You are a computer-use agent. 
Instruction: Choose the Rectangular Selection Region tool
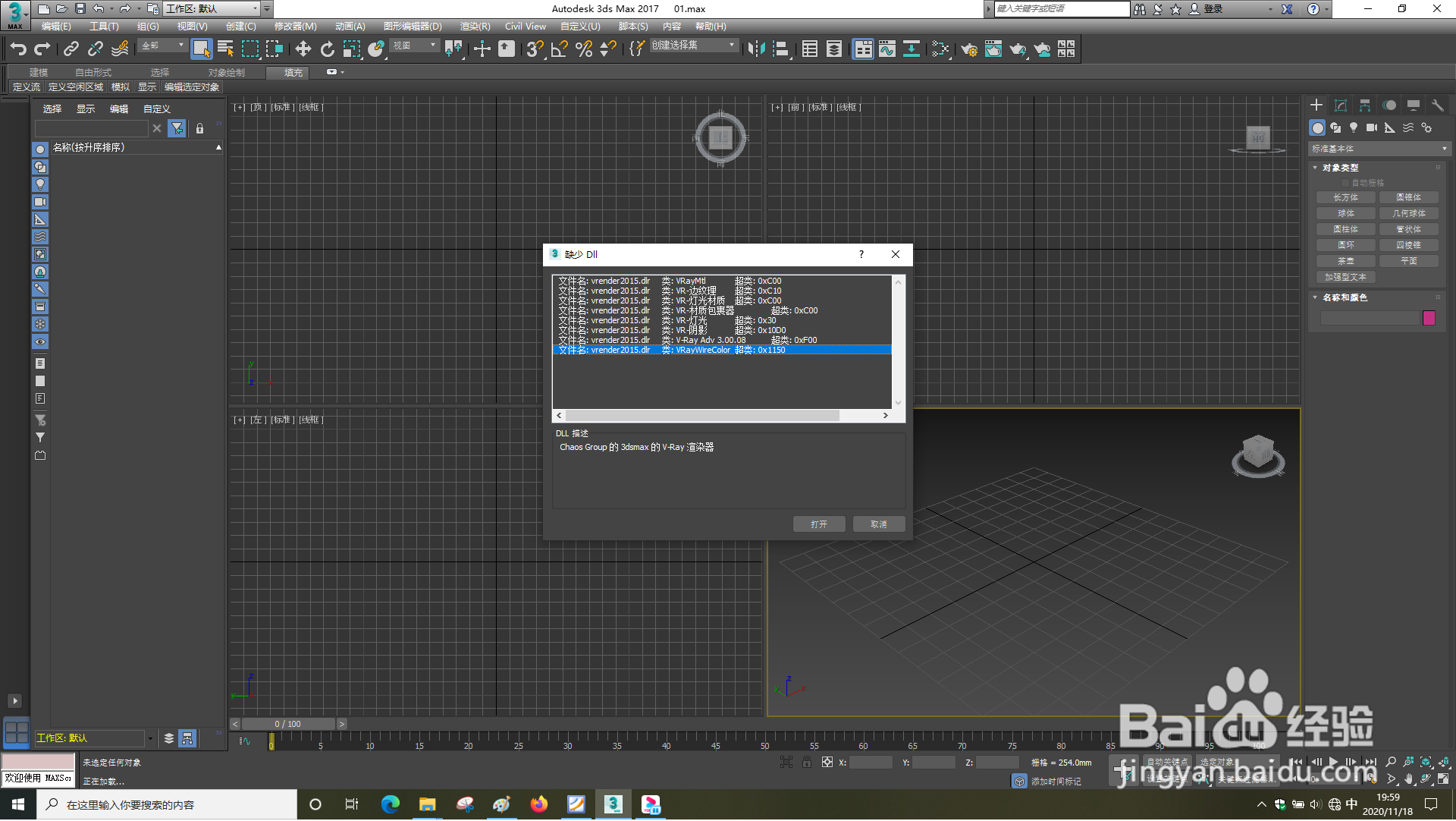(250, 49)
